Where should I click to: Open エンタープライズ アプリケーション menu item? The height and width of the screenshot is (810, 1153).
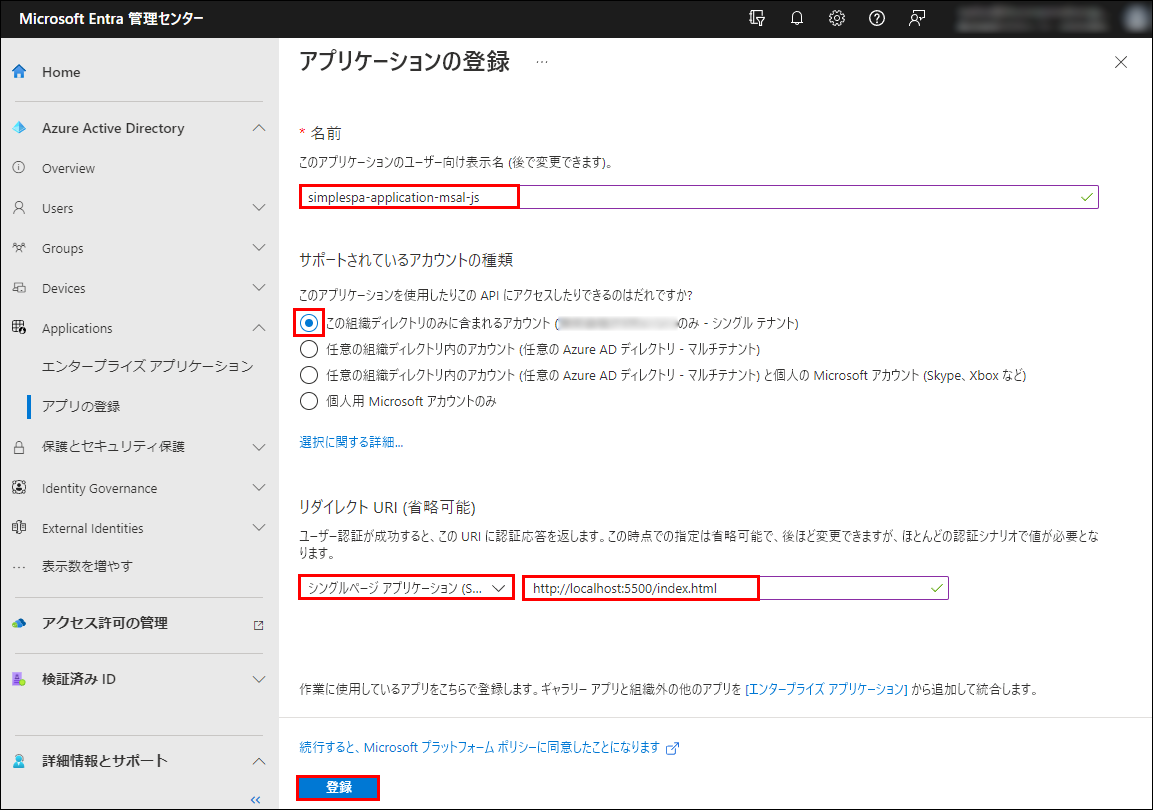click(147, 366)
